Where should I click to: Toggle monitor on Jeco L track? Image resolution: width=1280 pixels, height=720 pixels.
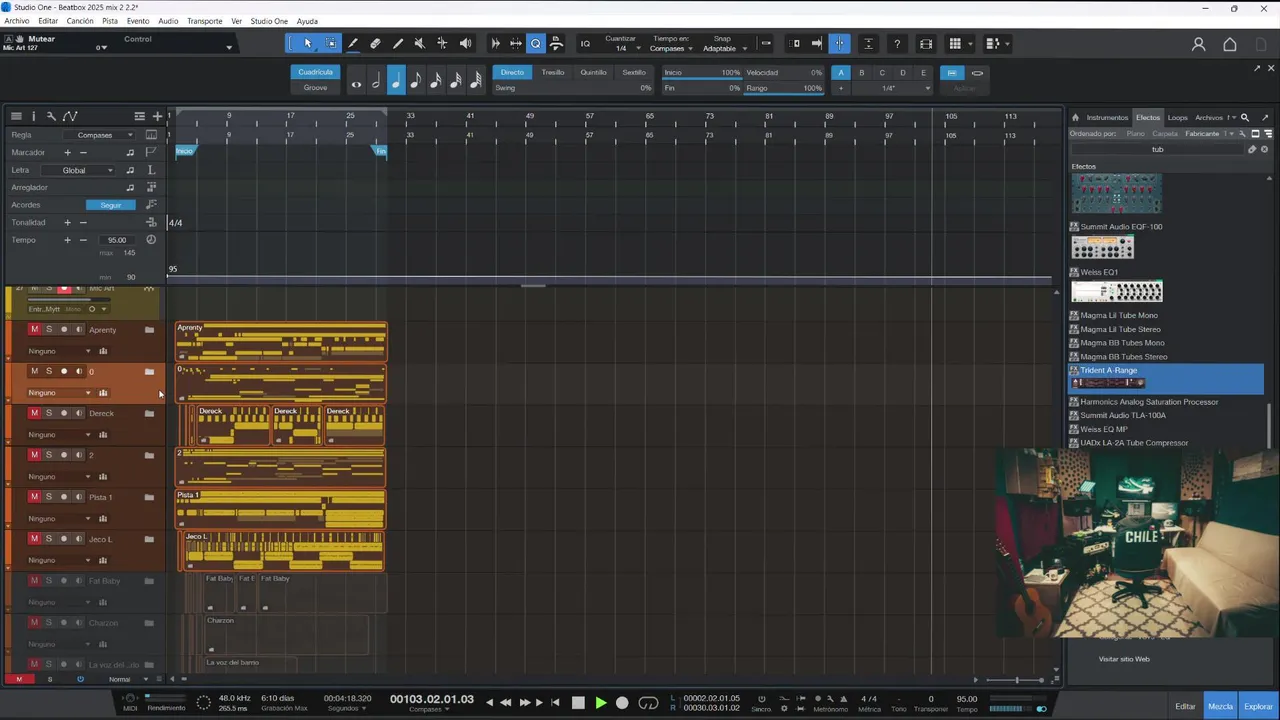(79, 539)
